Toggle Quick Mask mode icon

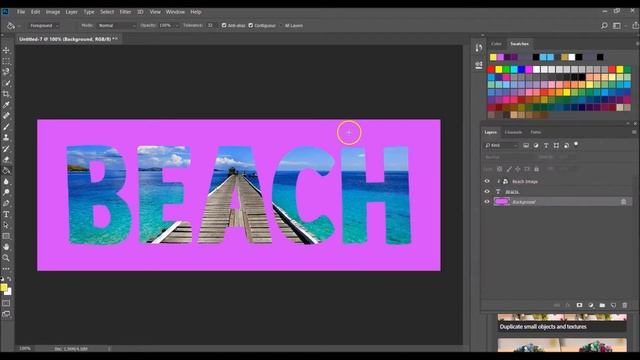(x=6, y=303)
